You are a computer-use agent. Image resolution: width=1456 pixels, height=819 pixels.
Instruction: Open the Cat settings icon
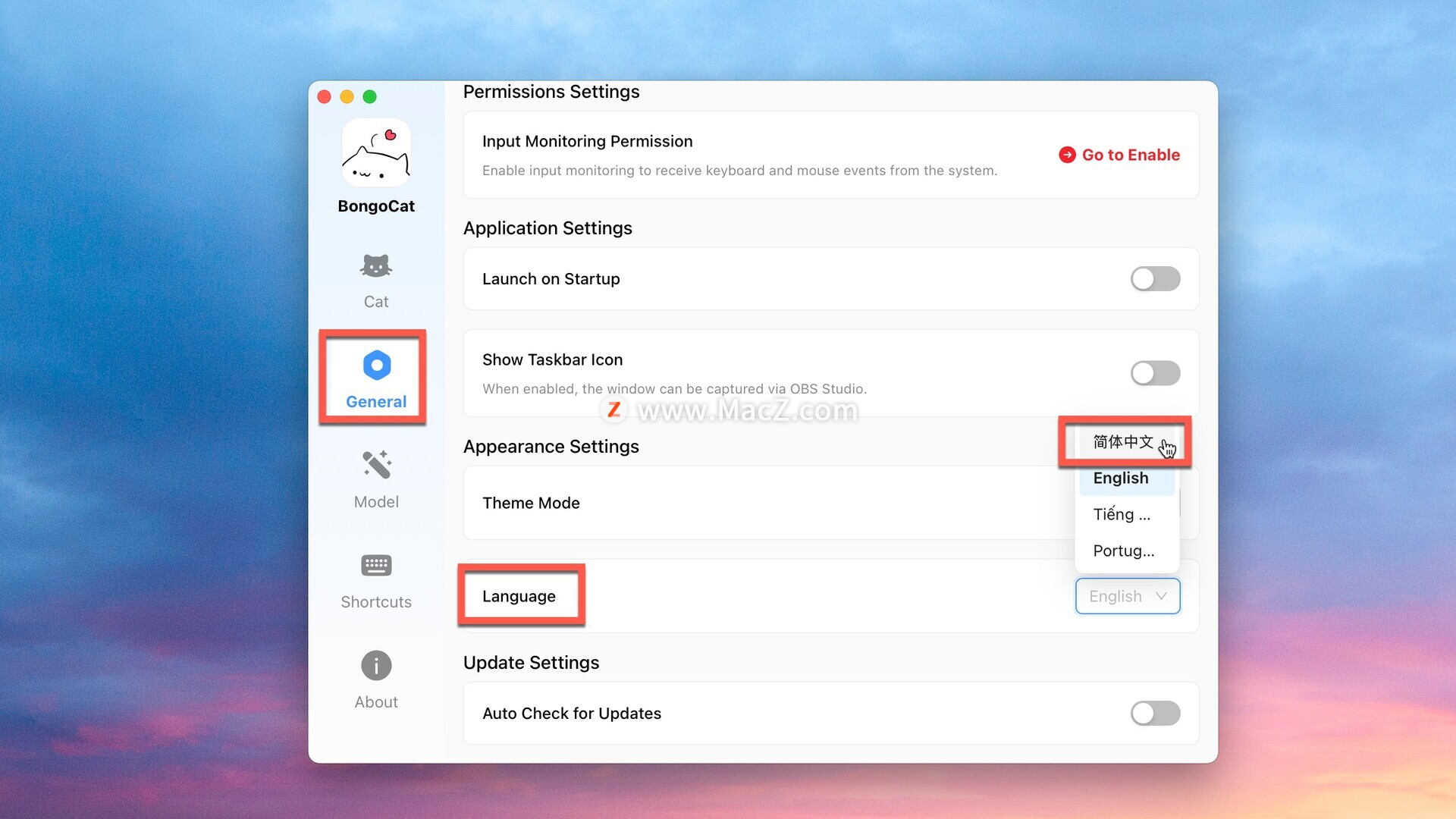point(376,267)
